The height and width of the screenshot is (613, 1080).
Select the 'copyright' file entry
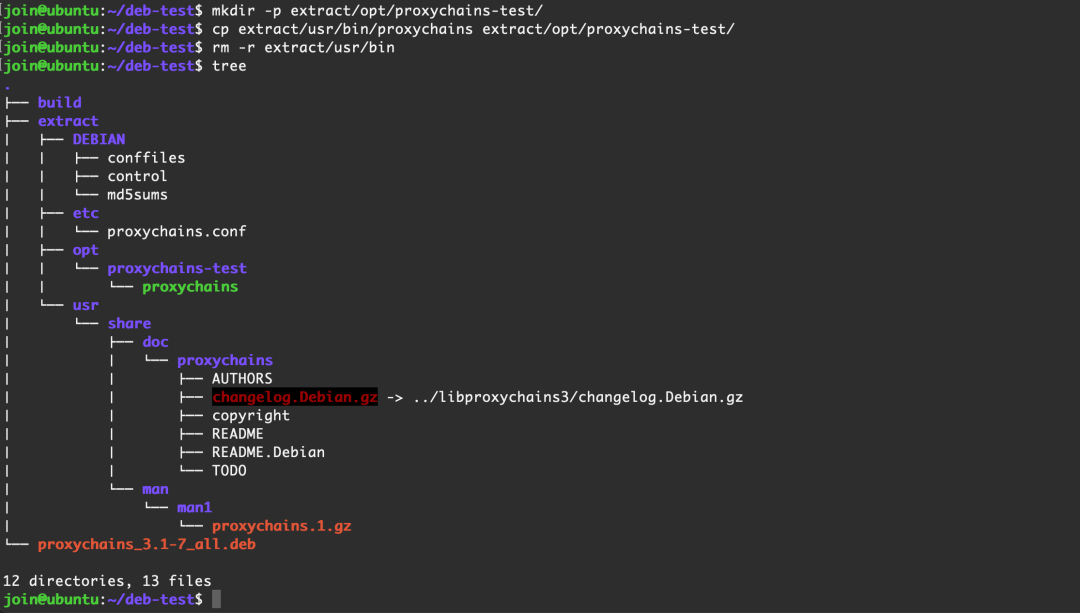(x=251, y=415)
